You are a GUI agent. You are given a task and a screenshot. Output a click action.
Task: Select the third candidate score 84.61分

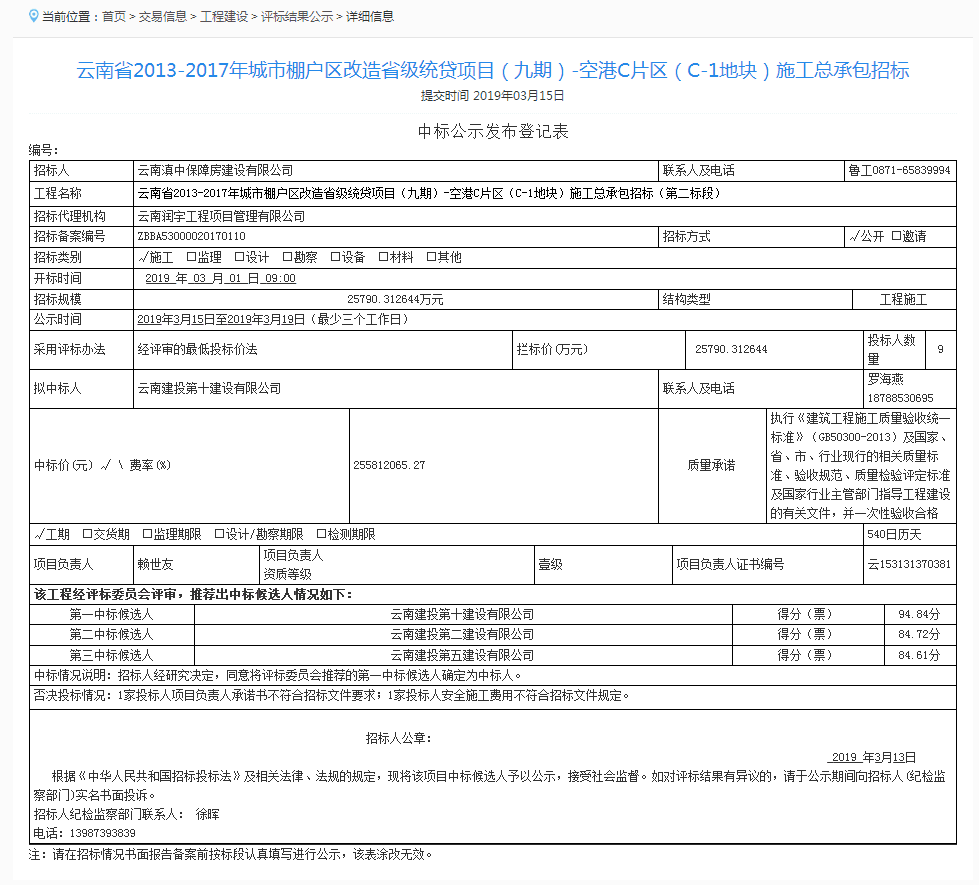919,655
